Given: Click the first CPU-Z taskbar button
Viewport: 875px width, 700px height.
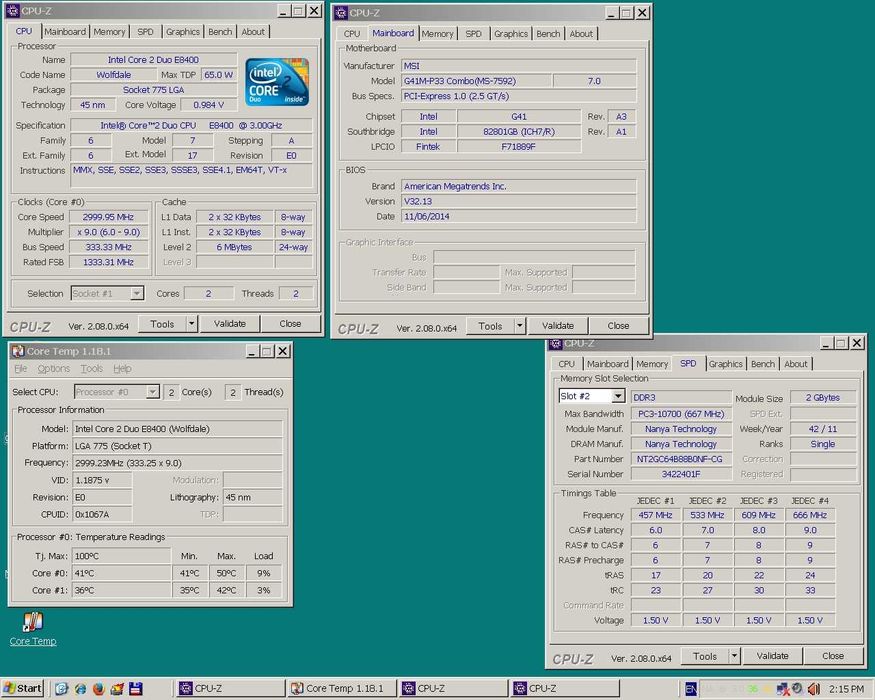Looking at the screenshot, I should [230, 688].
